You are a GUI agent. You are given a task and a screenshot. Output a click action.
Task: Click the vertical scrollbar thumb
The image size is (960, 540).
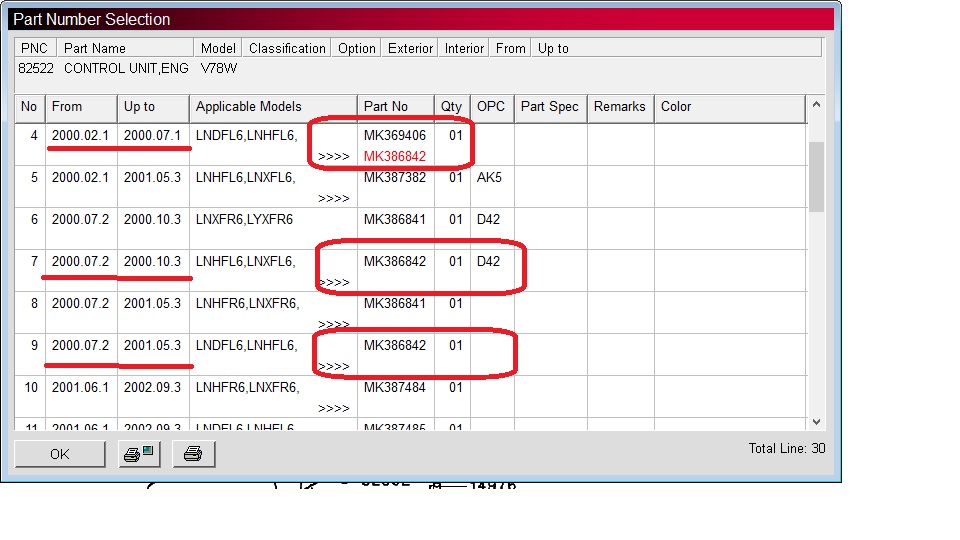(816, 176)
